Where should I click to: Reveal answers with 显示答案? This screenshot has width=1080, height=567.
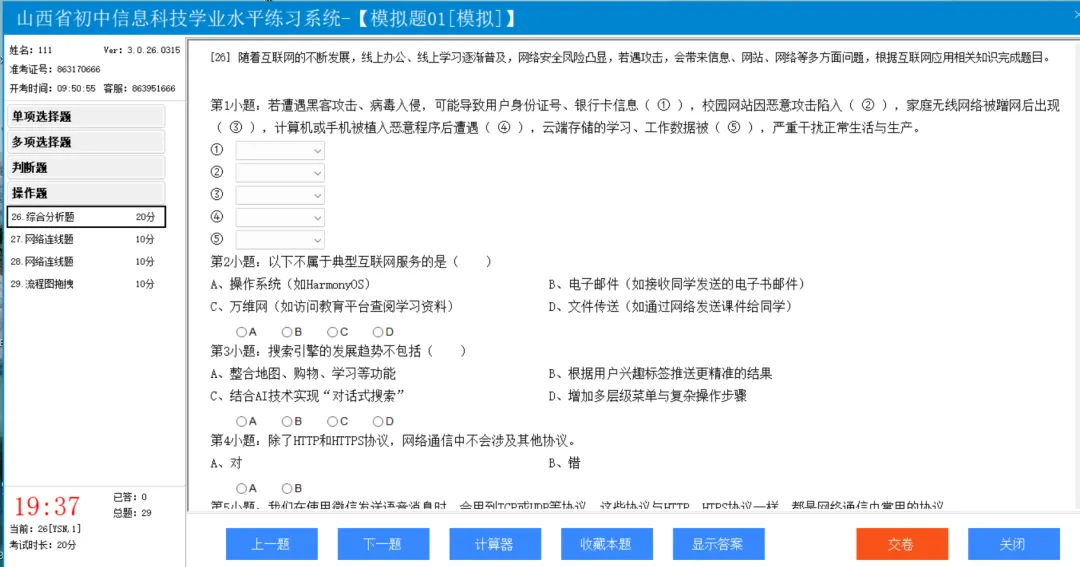click(x=718, y=544)
